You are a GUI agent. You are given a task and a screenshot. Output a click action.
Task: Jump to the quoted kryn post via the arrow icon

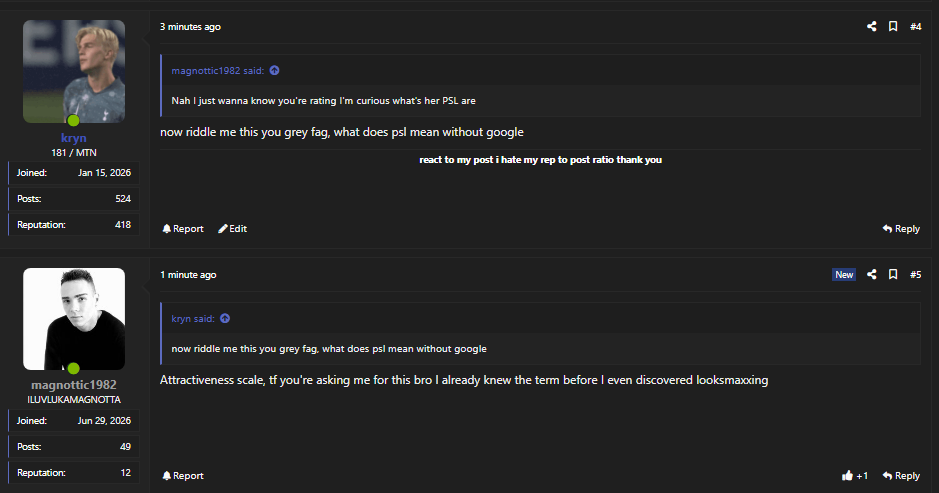[225, 319]
